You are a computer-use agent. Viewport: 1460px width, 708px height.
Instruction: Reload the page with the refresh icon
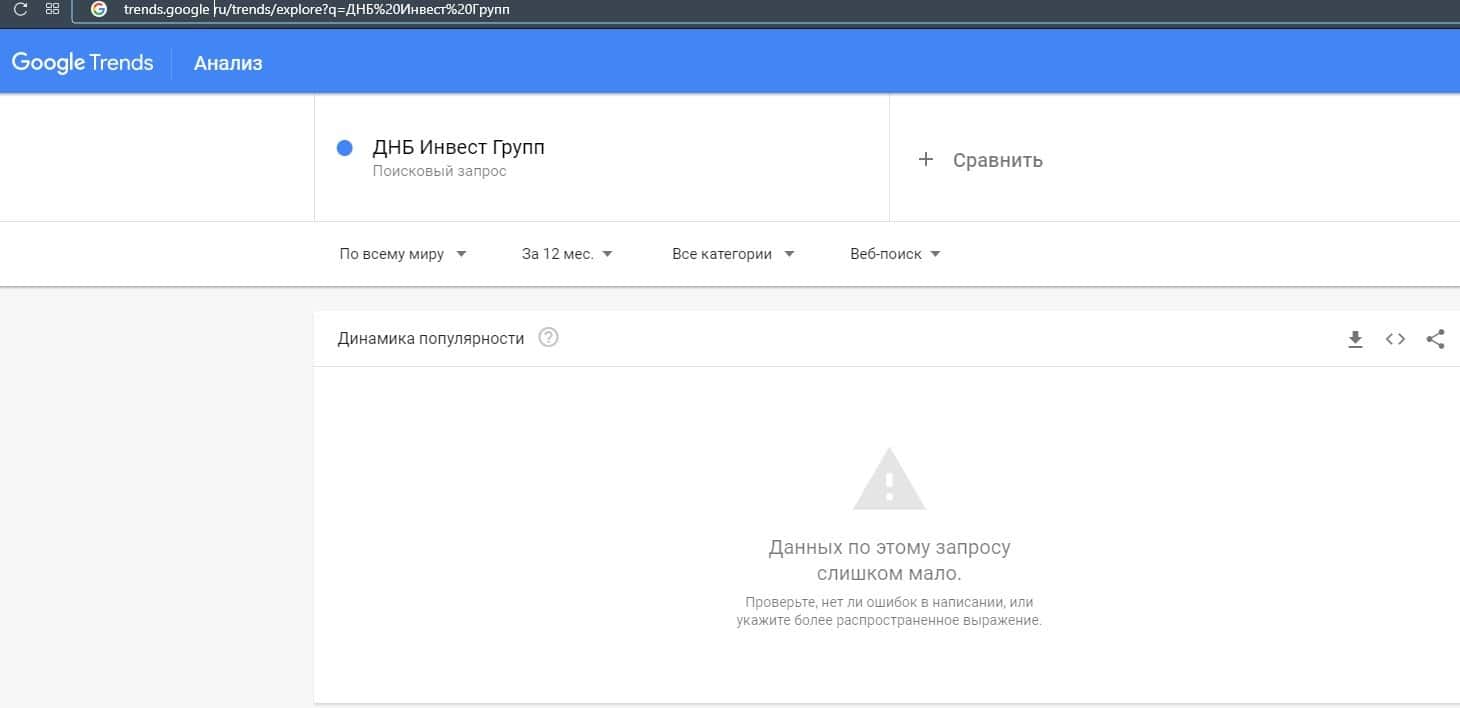(20, 9)
